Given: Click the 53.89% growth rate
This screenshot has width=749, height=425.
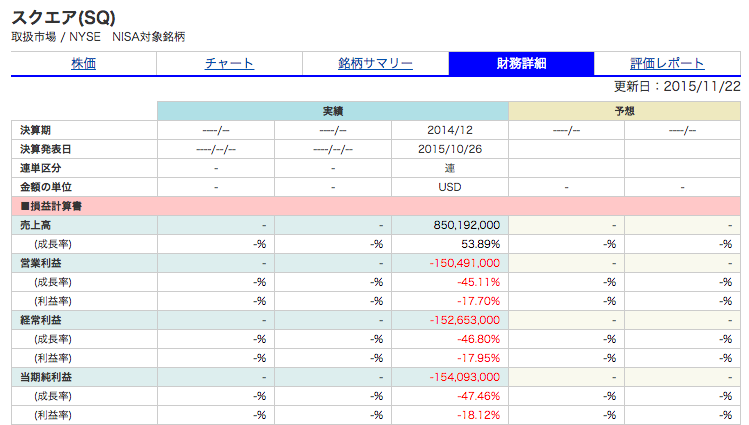Looking at the screenshot, I should (481, 244).
